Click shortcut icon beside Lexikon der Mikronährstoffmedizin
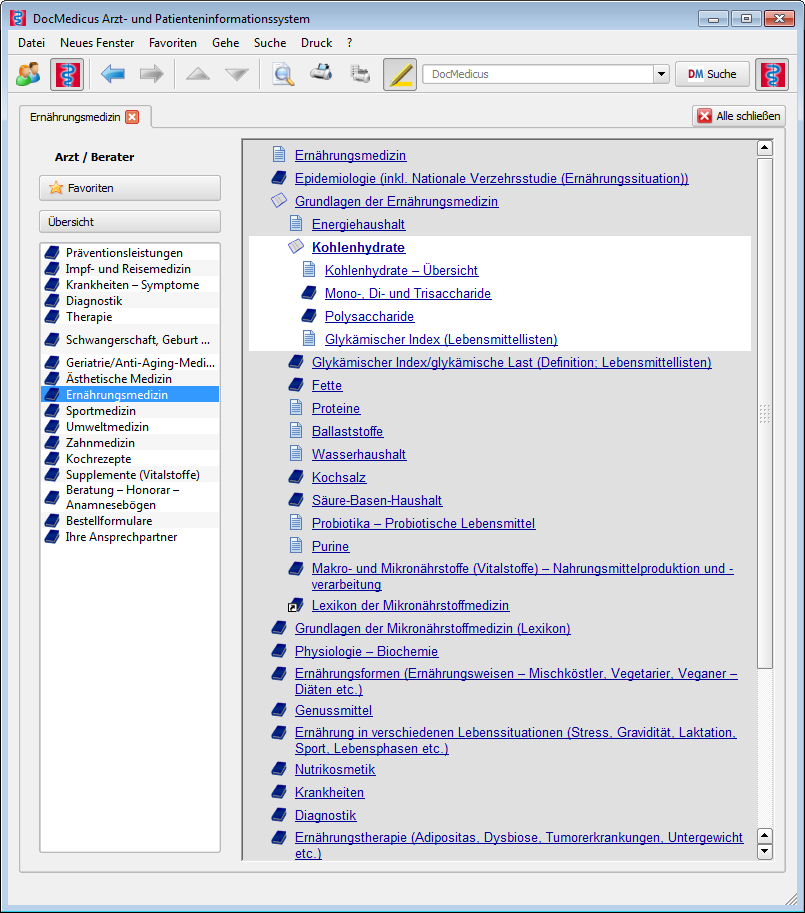 pos(296,605)
